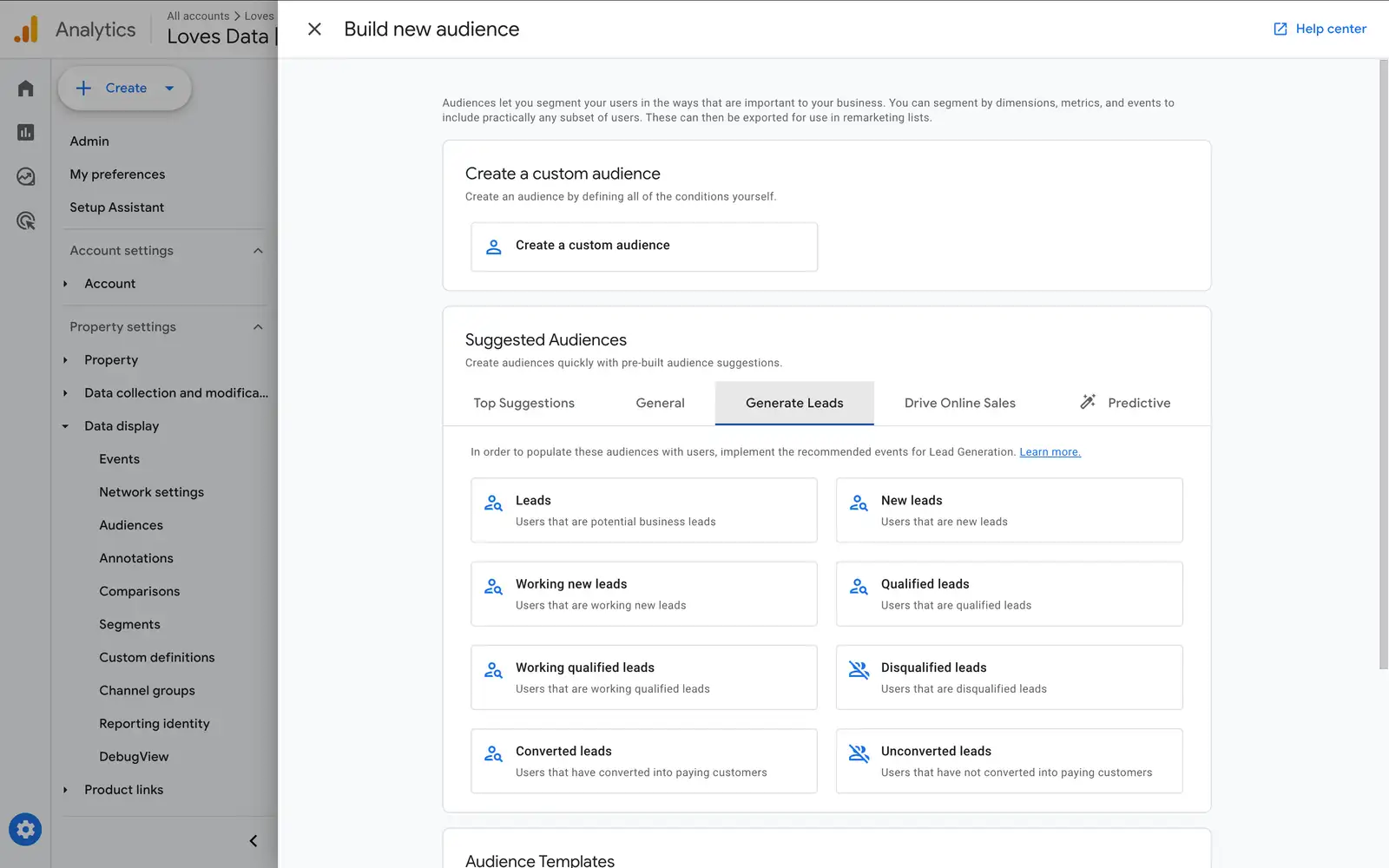The width and height of the screenshot is (1389, 868).
Task: Open the Help center link
Action: pyautogui.click(x=1318, y=29)
